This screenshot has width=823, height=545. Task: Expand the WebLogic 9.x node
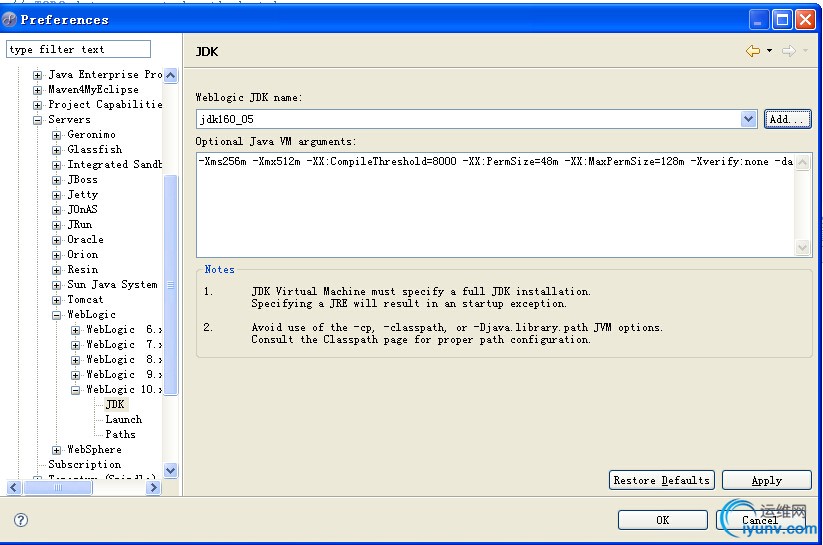[x=75, y=375]
